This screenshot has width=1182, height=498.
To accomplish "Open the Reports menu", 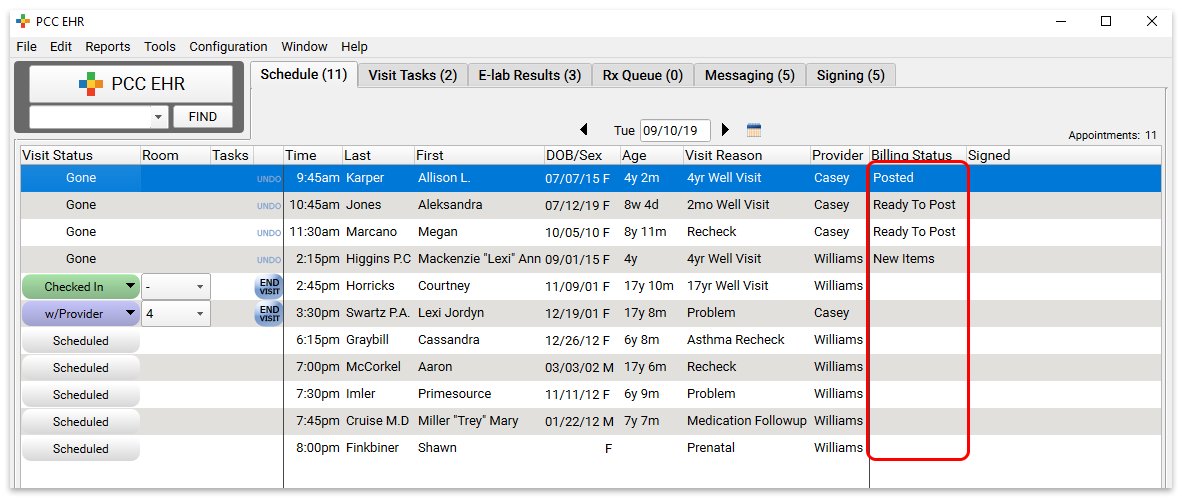I will coord(108,47).
